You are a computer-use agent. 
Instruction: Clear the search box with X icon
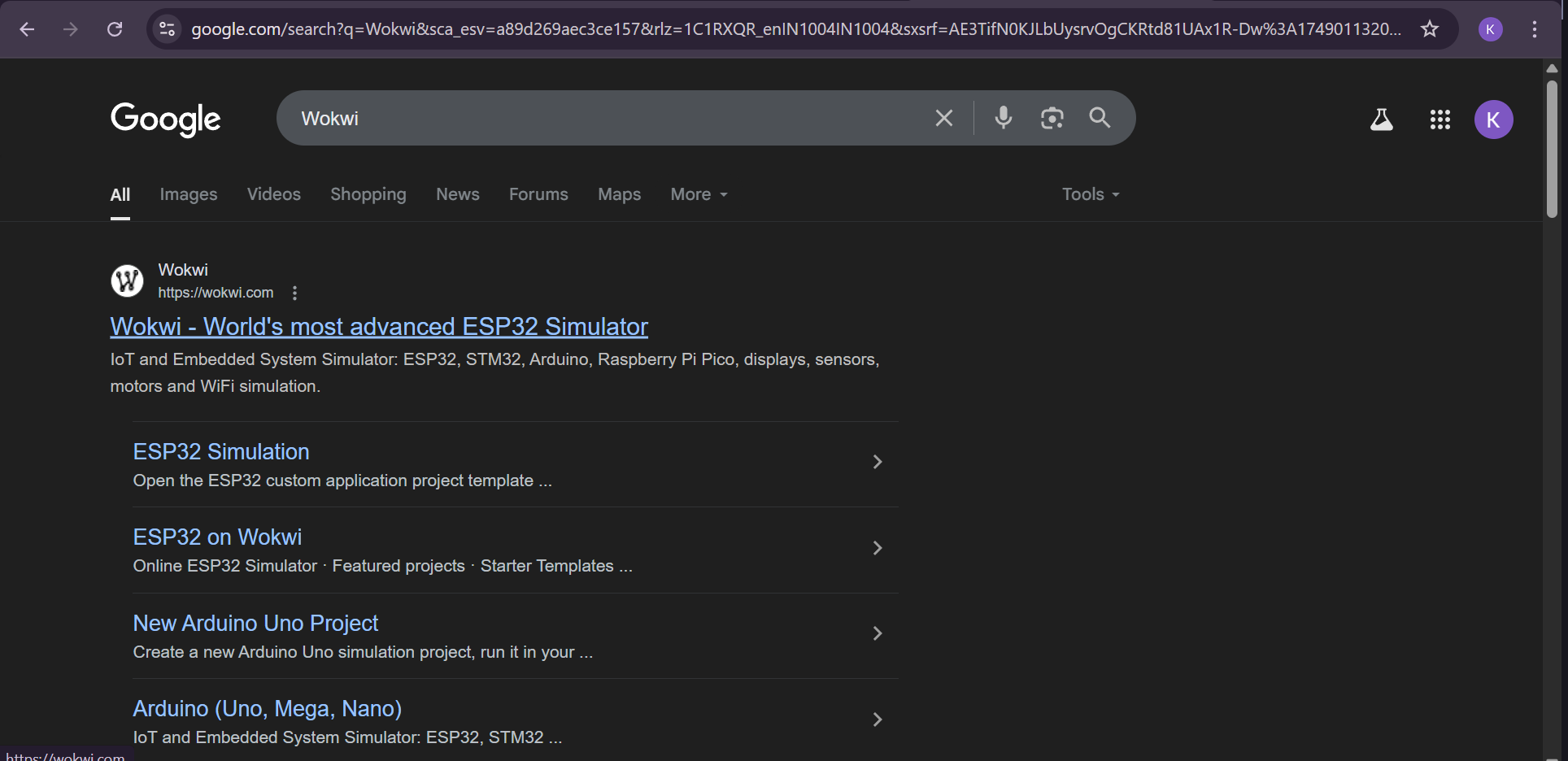click(x=943, y=118)
